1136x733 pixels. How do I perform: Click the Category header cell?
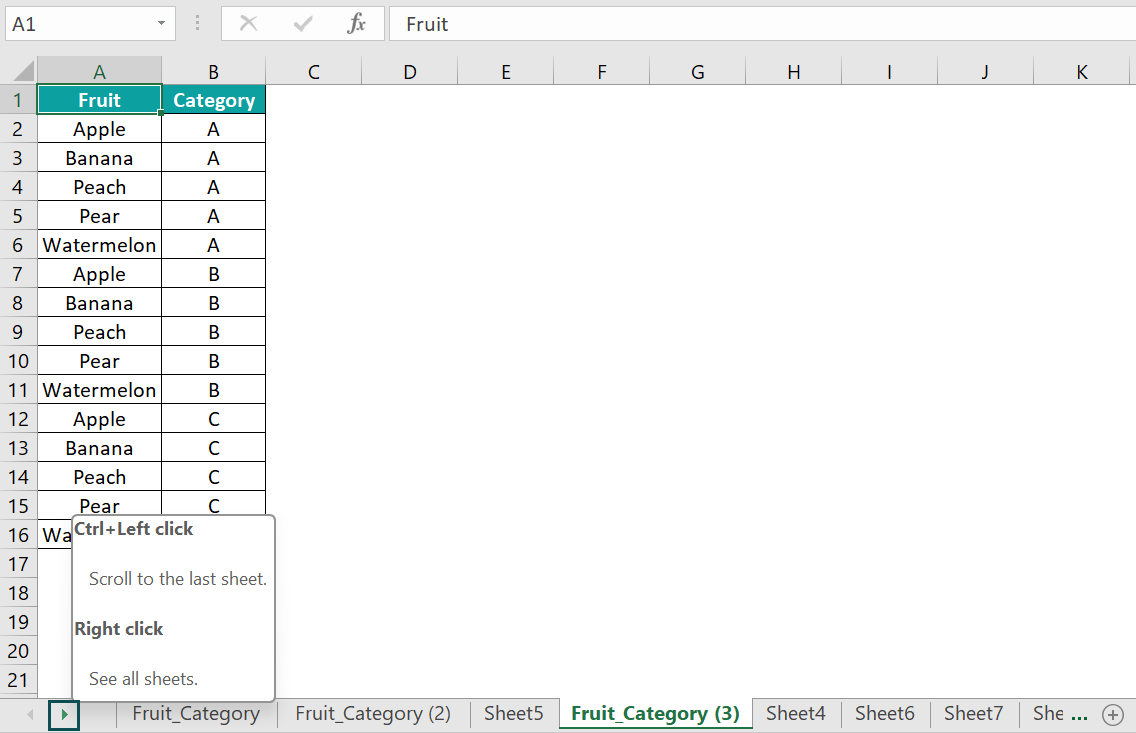(x=213, y=100)
